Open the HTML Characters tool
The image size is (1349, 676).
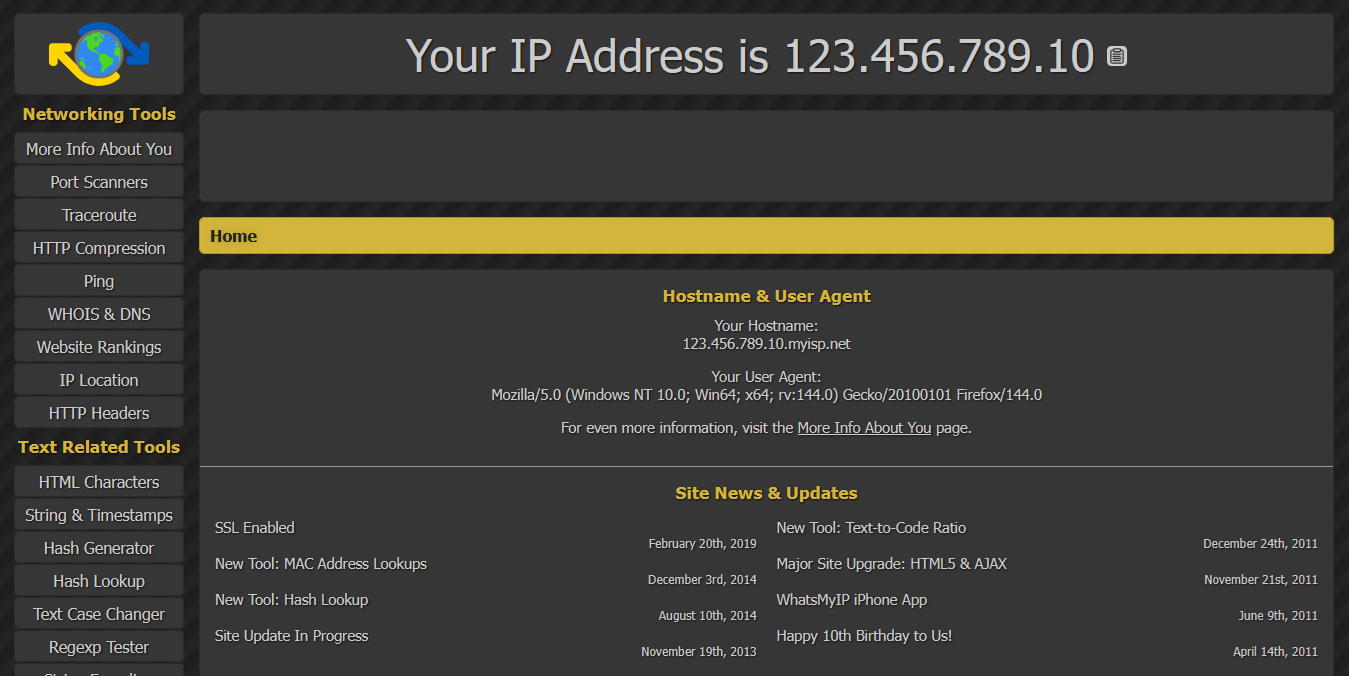click(x=99, y=482)
